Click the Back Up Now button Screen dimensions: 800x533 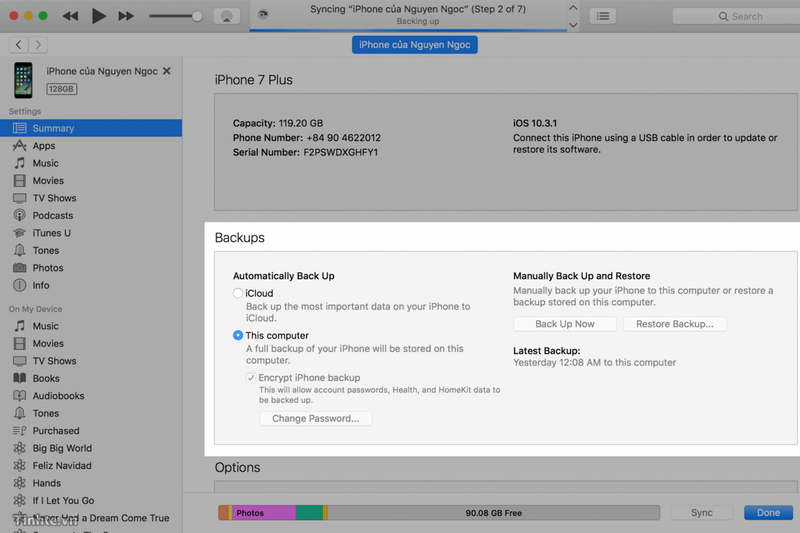(x=565, y=324)
